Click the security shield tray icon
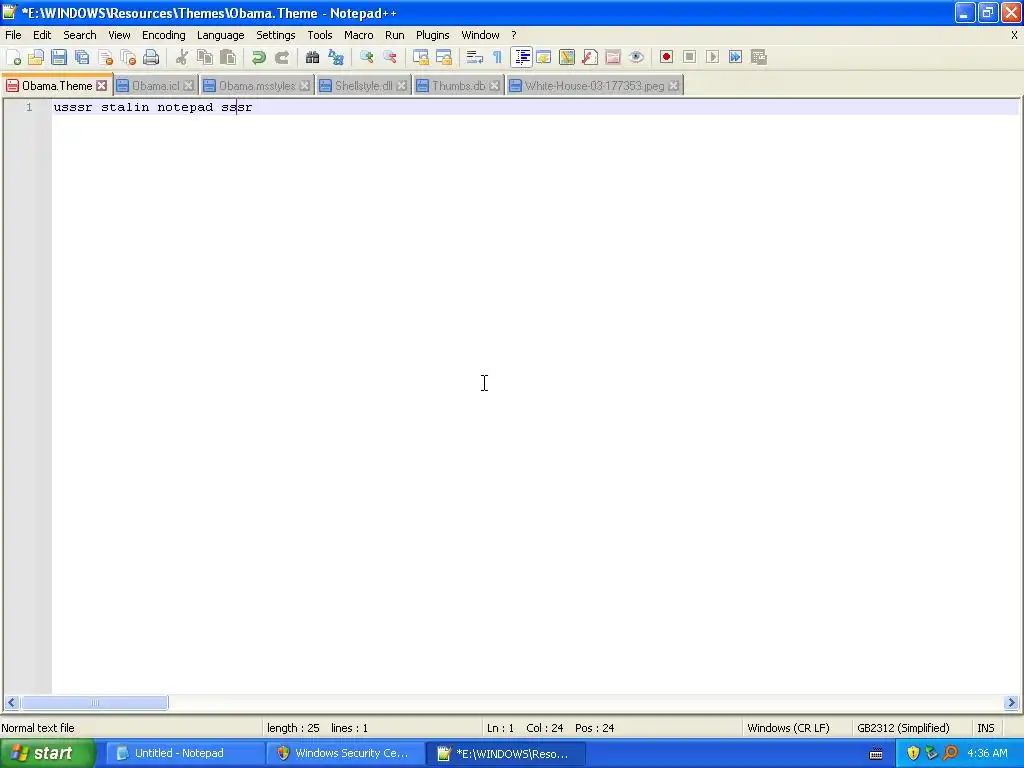The width and height of the screenshot is (1024, 768). pos(913,753)
